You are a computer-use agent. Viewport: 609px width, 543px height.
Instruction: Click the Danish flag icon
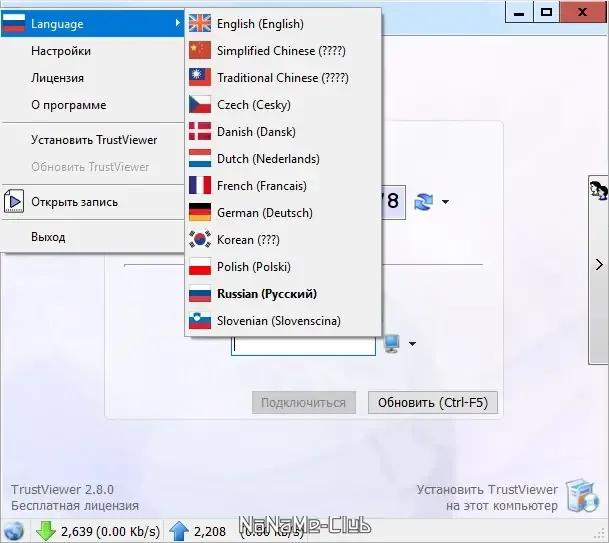pyautogui.click(x=200, y=131)
